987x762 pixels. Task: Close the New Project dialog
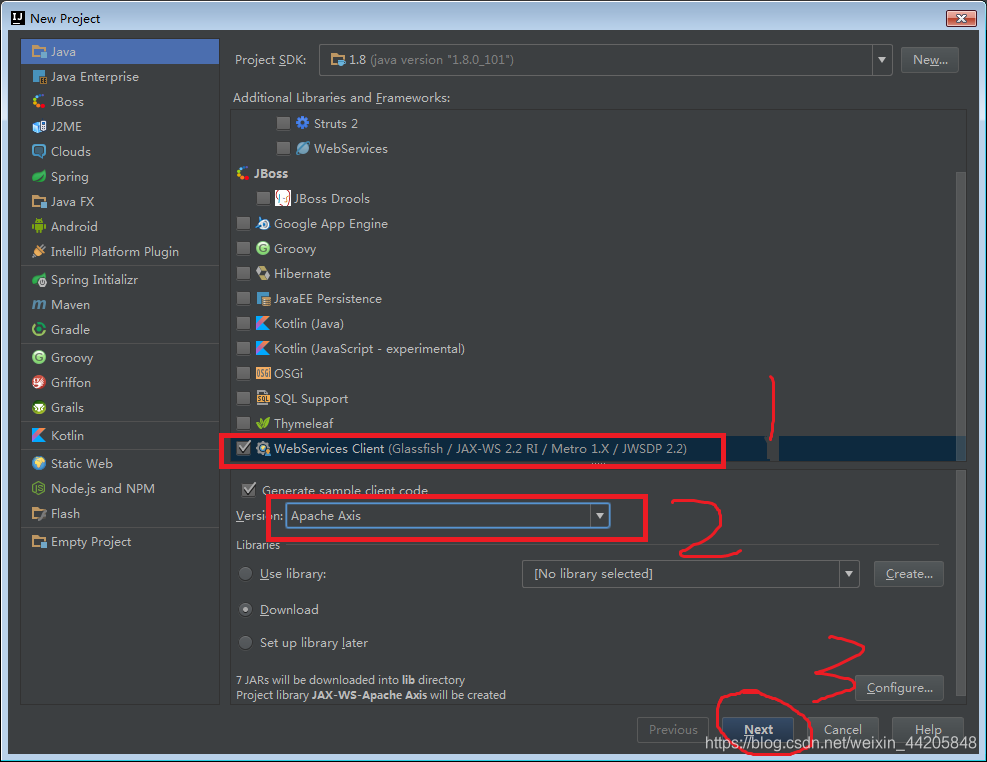(961, 18)
